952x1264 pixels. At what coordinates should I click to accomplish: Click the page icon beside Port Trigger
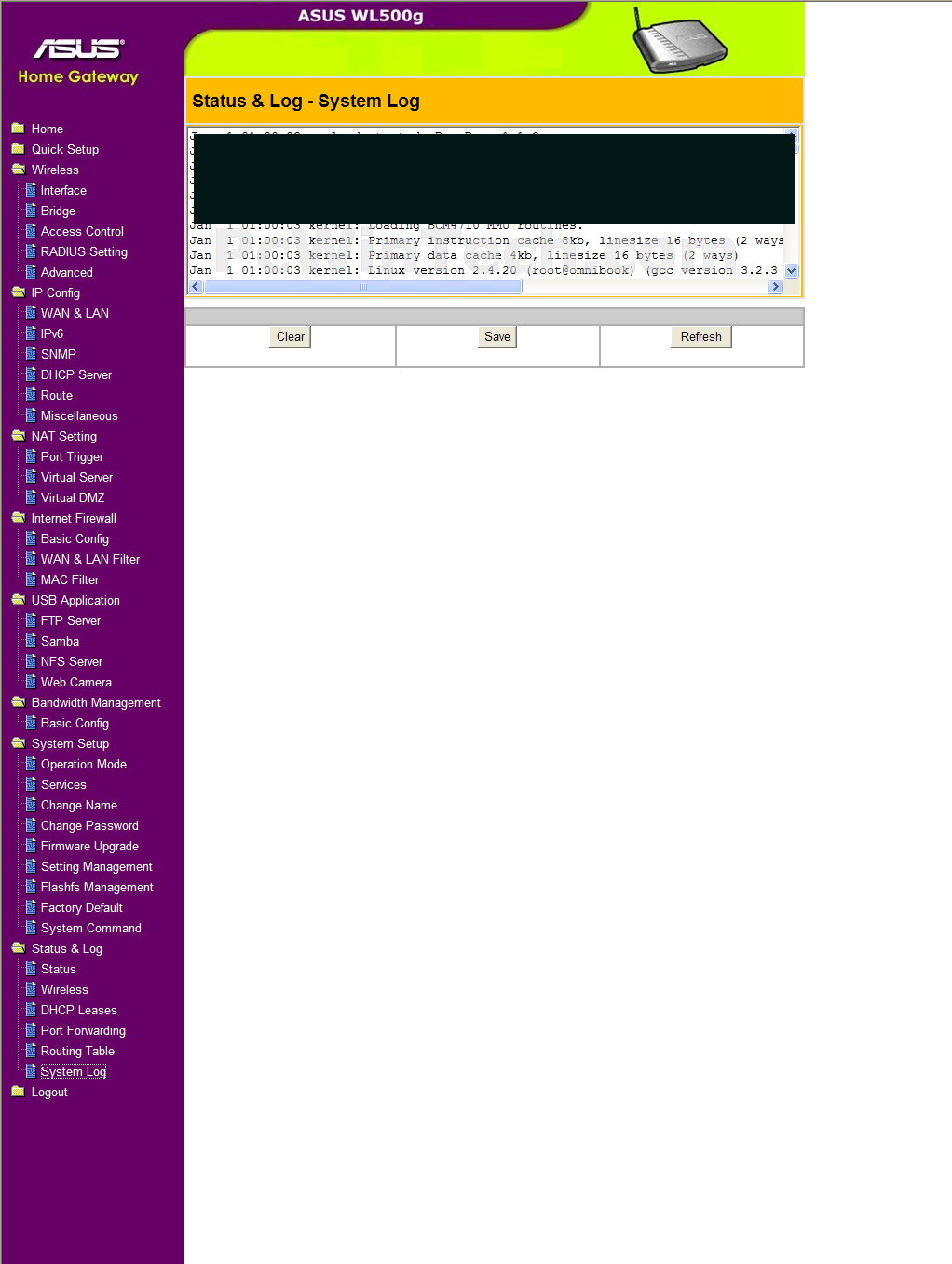pyautogui.click(x=31, y=456)
